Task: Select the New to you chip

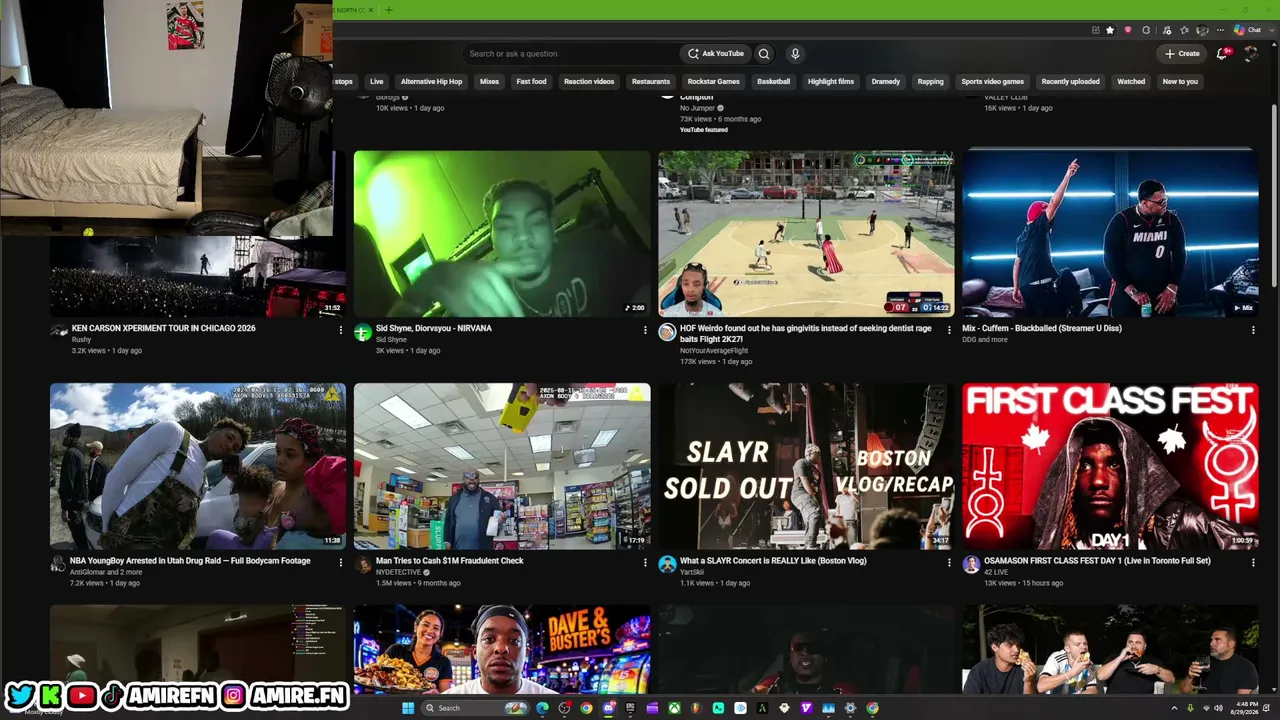Action: click(1180, 82)
